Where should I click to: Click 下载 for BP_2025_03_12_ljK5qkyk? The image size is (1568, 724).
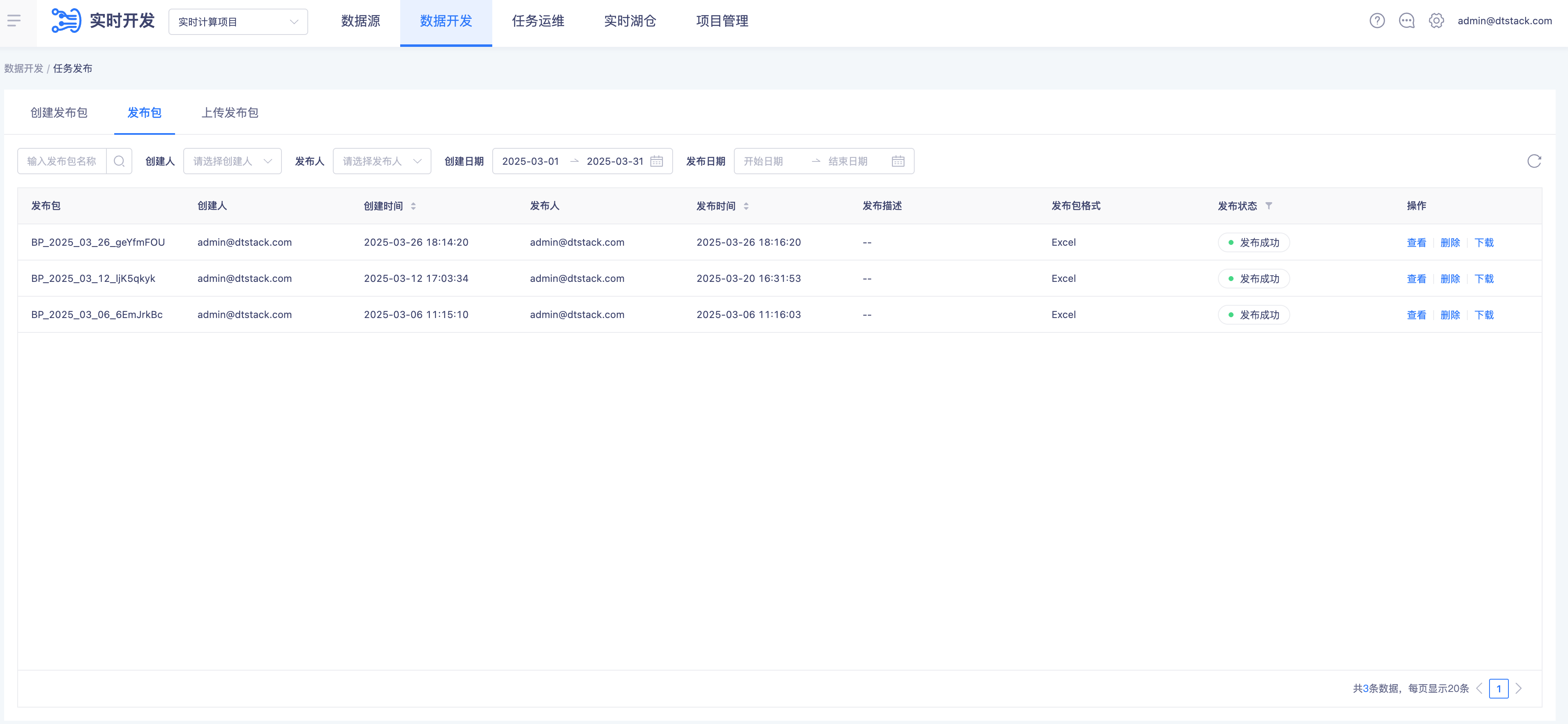[1484, 279]
